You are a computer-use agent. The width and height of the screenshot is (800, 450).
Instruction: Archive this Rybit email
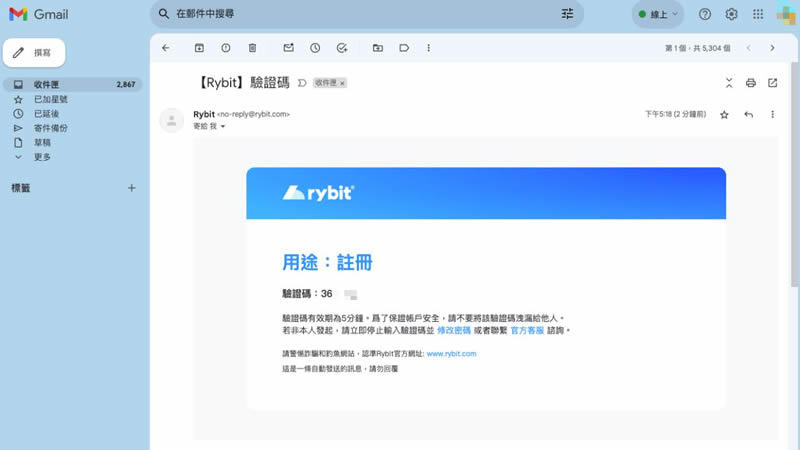coord(199,47)
